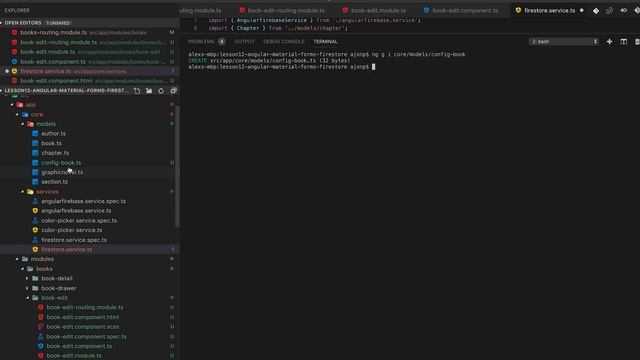
Task: Open graphicnovel.ts file
Action: pyautogui.click(x=62, y=172)
